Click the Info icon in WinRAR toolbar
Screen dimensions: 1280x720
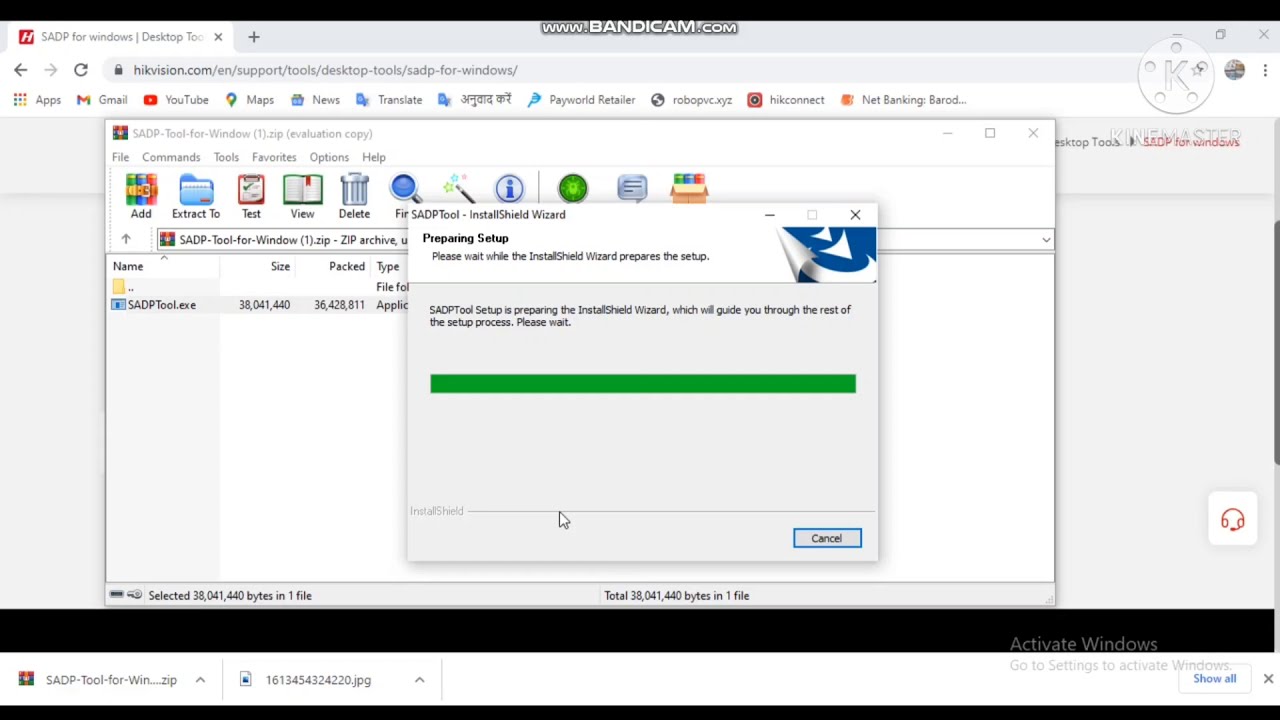click(509, 188)
